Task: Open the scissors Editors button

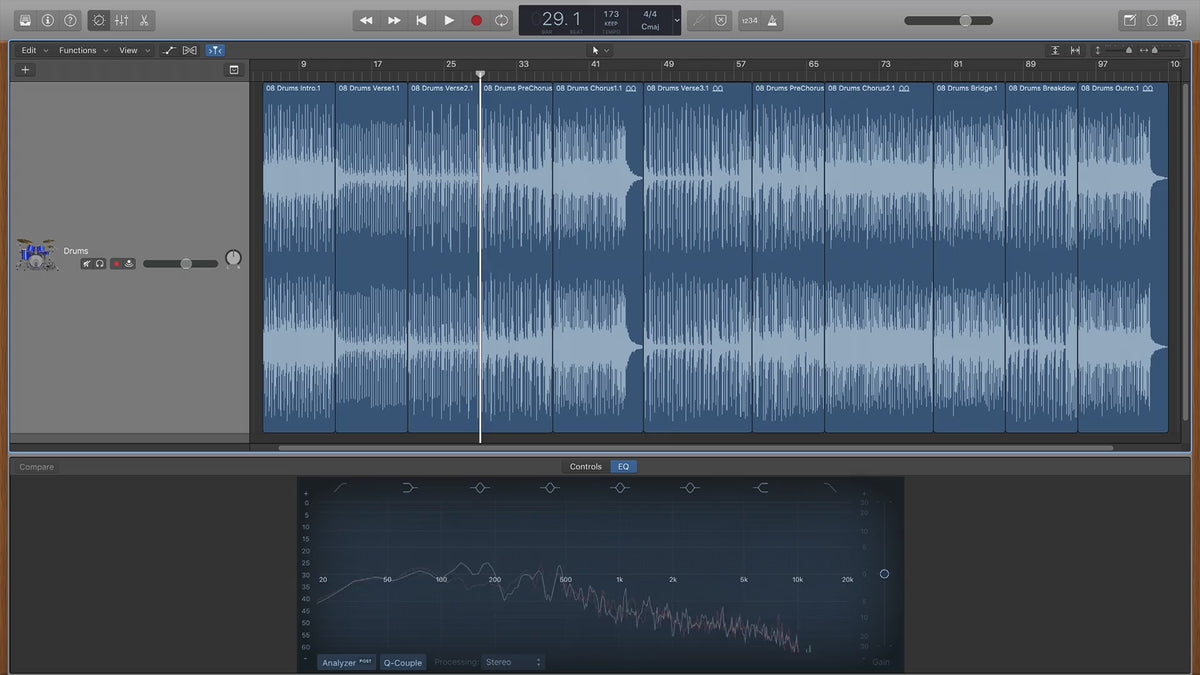Action: [144, 20]
